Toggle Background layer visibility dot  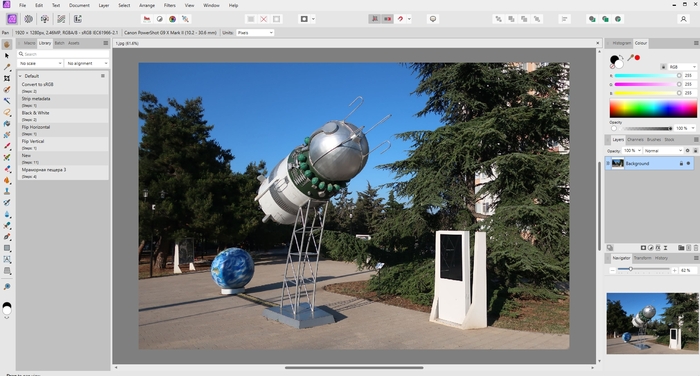(688, 163)
